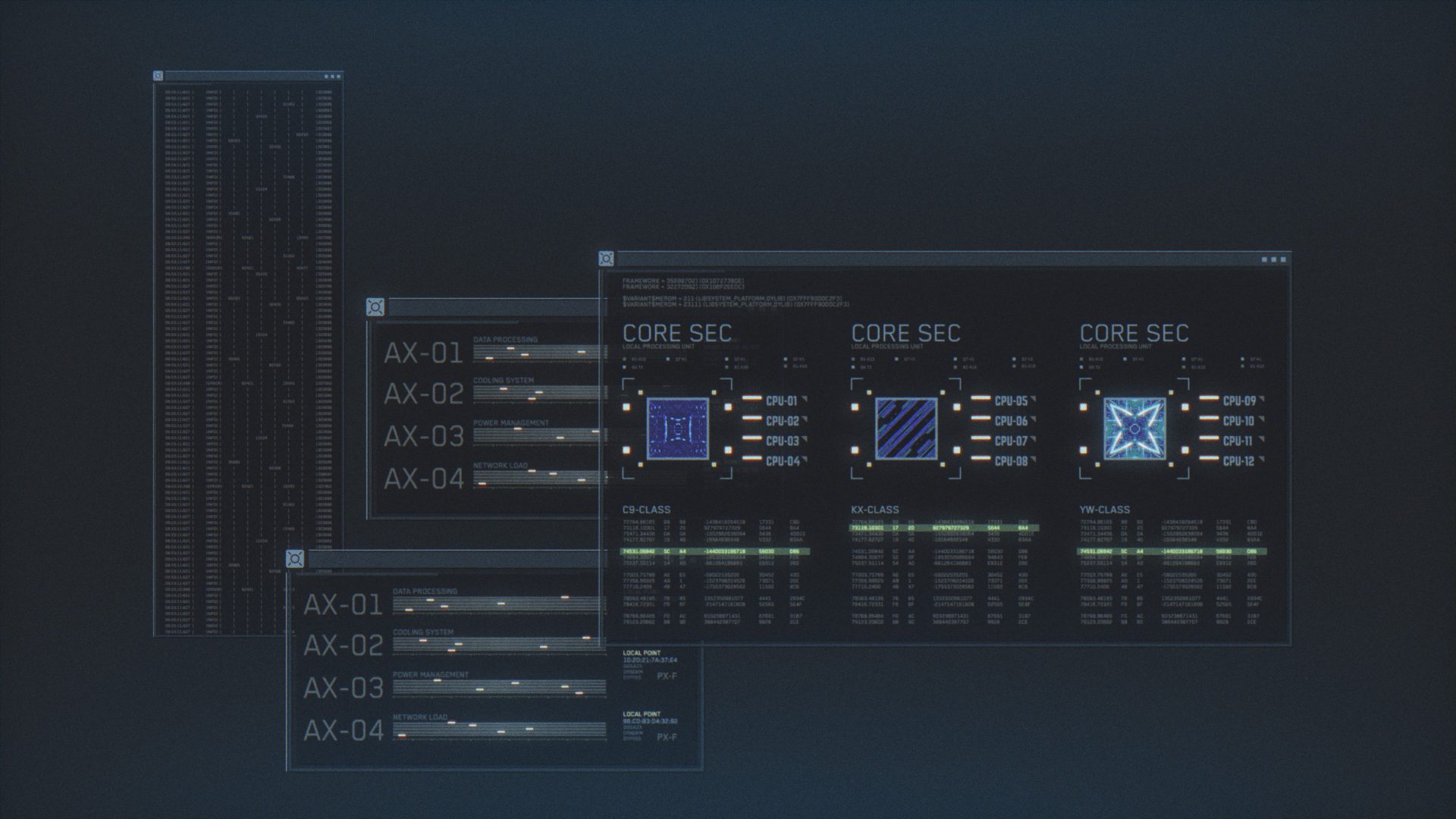Toggle the CPU-08 indicator bar

pyautogui.click(x=981, y=459)
